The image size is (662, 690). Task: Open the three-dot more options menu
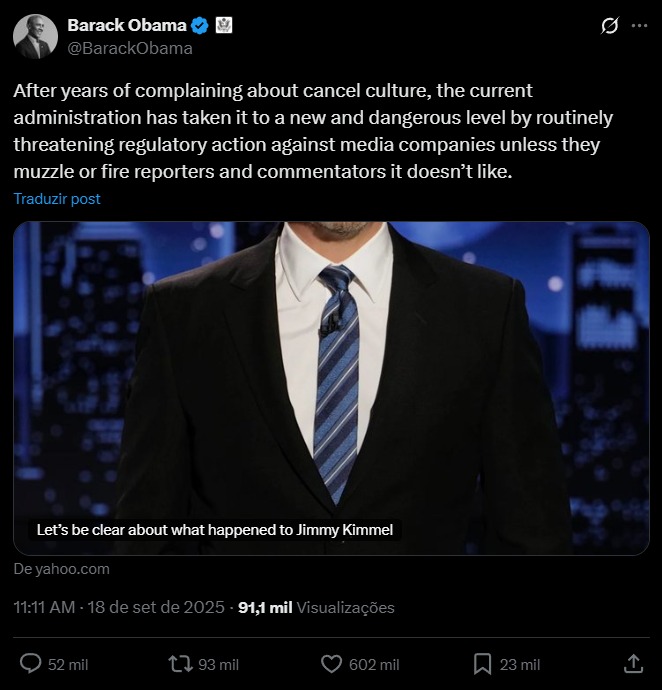[639, 26]
